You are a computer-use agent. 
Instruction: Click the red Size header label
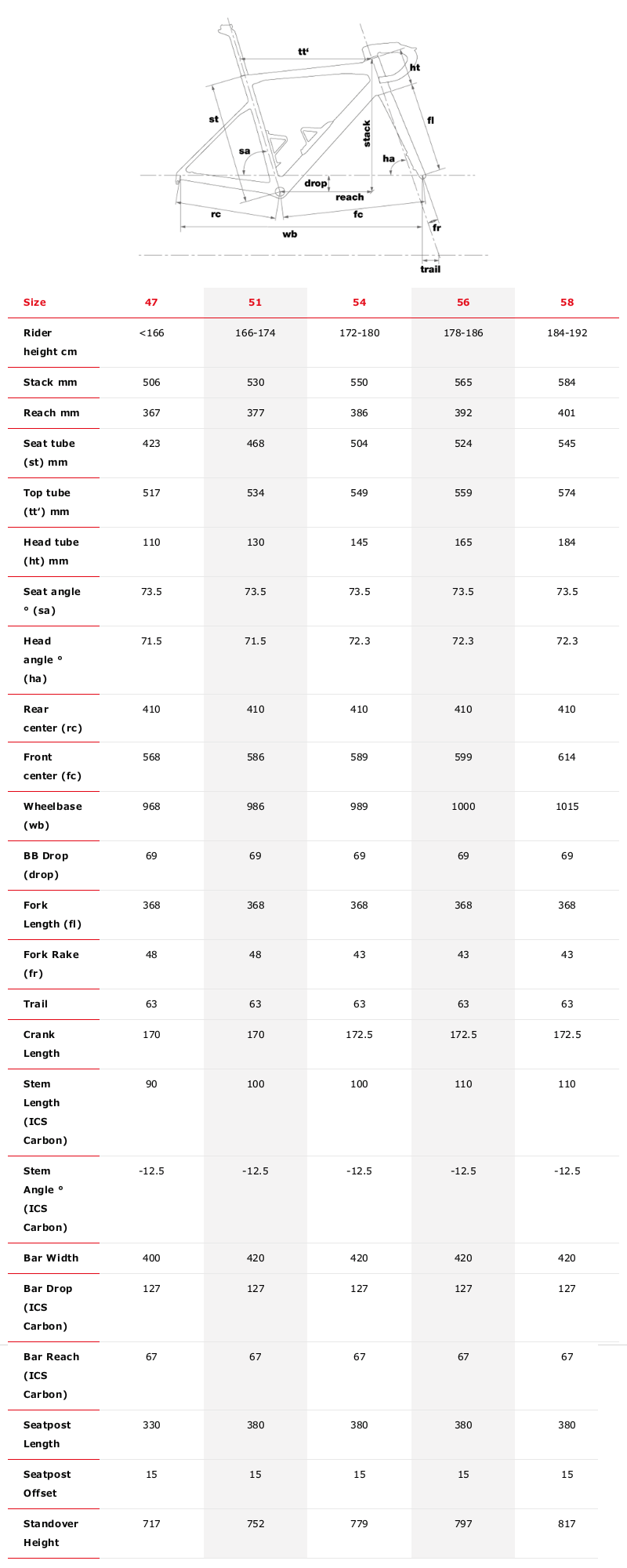[x=34, y=303]
